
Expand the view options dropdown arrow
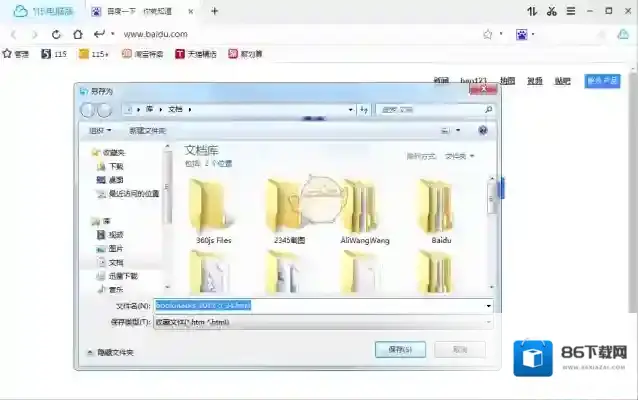pos(458,130)
